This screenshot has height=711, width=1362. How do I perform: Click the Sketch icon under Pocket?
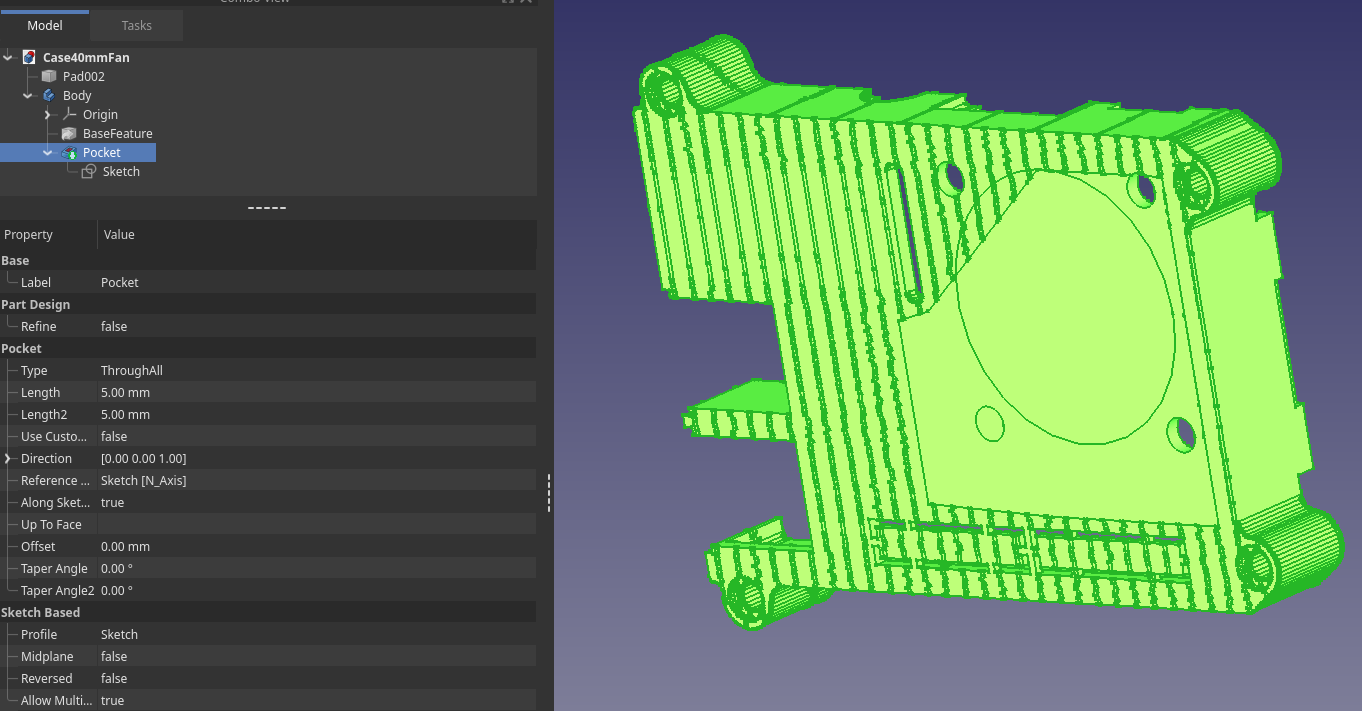pyautogui.click(x=89, y=171)
